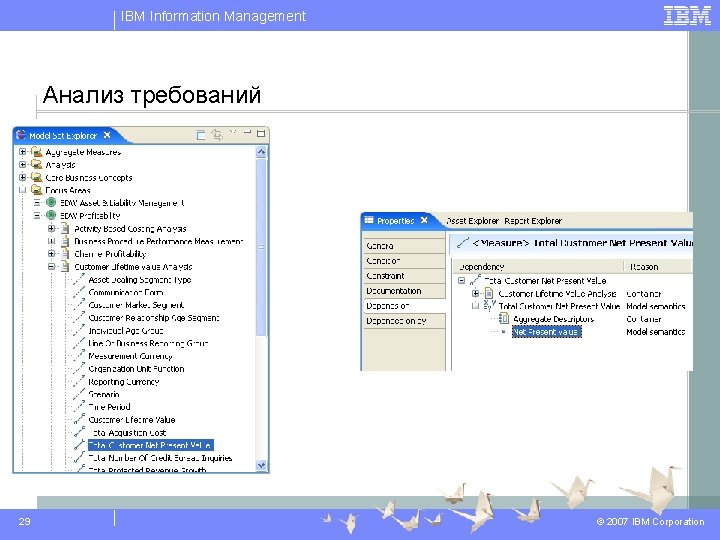Select Total Projected Revenue Growth item
720x540 pixels.
[147, 469]
